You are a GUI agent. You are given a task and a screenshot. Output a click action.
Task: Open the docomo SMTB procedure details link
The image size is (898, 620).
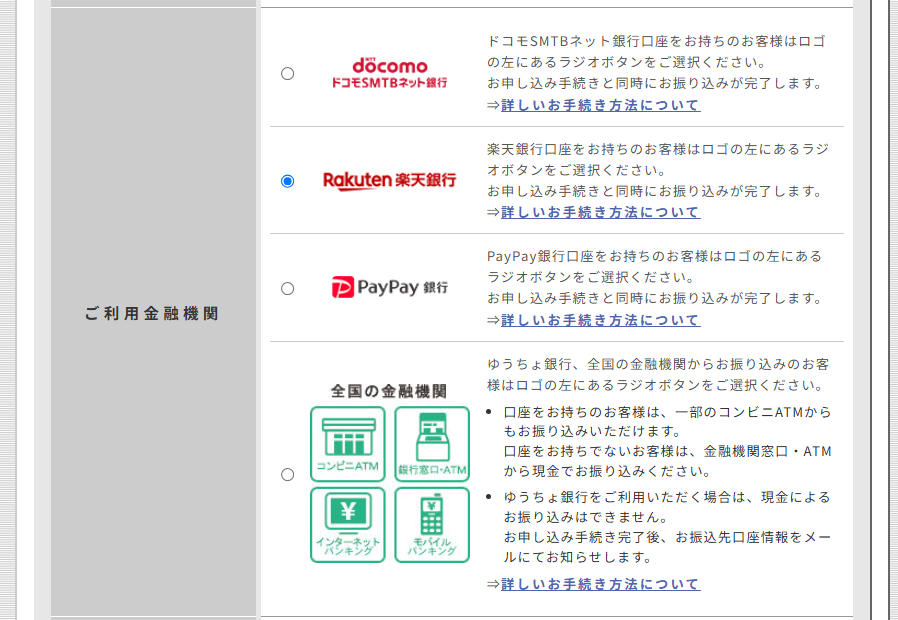pyautogui.click(x=600, y=105)
